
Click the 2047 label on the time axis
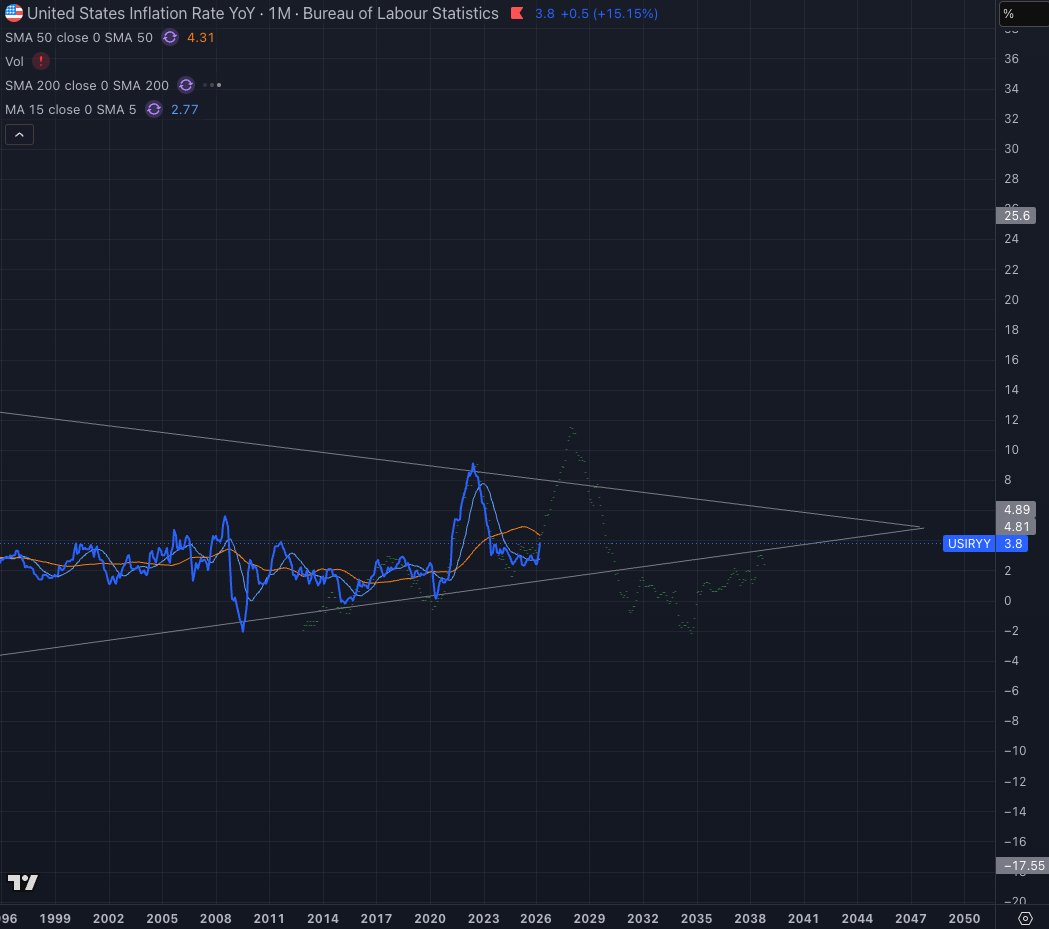point(911,918)
